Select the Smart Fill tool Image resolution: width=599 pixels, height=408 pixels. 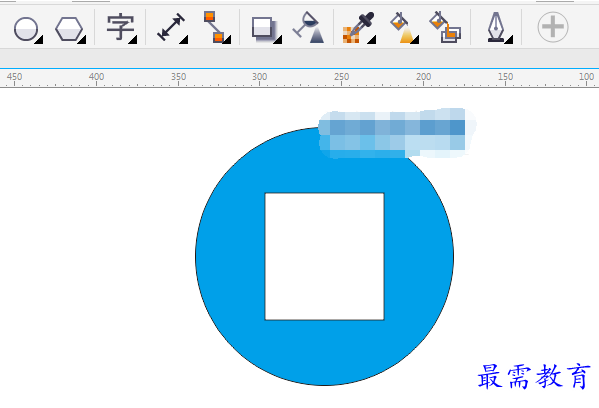tap(445, 27)
